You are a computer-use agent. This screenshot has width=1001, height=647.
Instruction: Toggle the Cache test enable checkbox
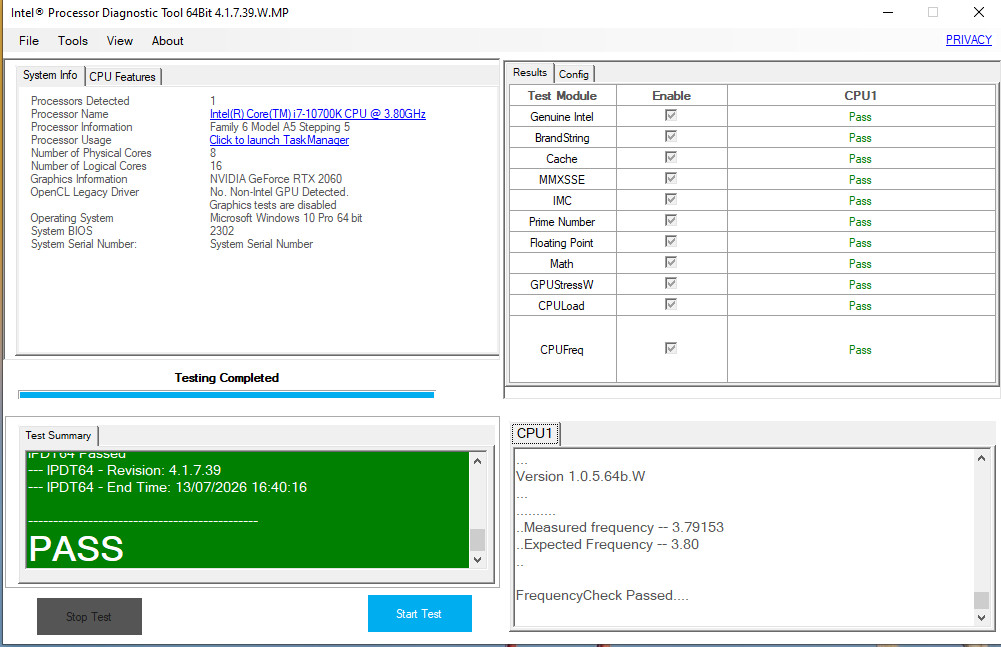click(x=671, y=158)
